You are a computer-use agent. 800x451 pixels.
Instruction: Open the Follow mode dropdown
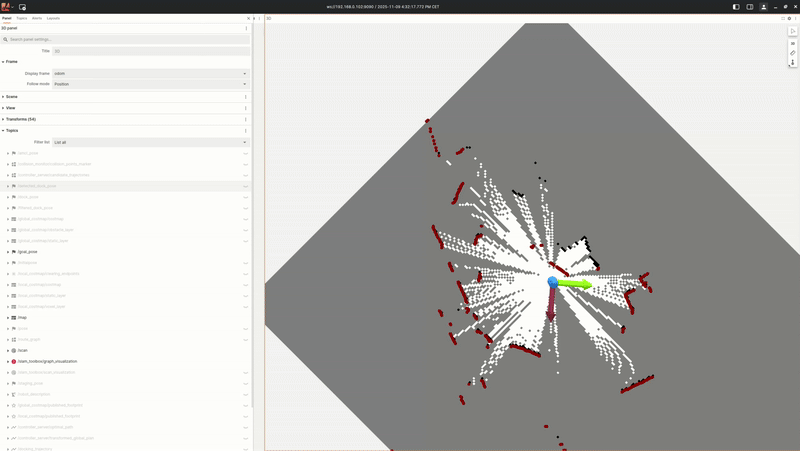coord(150,84)
